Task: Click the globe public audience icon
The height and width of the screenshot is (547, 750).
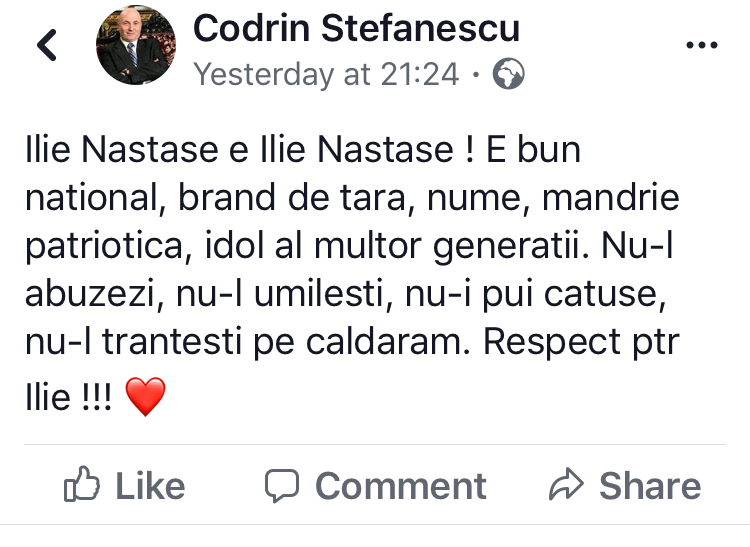Action: 508,74
